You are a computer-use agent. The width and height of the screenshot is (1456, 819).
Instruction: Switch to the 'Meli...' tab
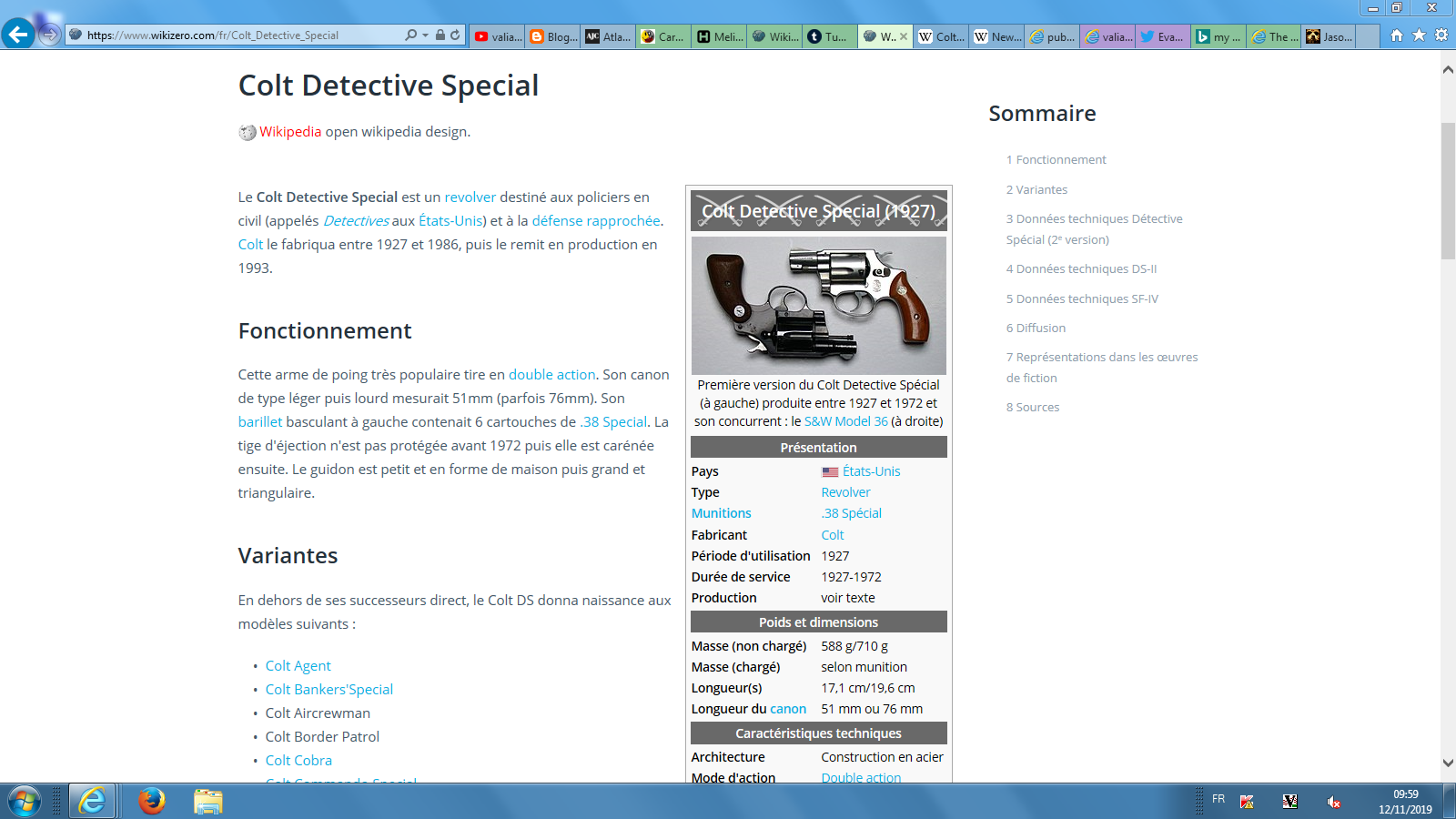[719, 36]
